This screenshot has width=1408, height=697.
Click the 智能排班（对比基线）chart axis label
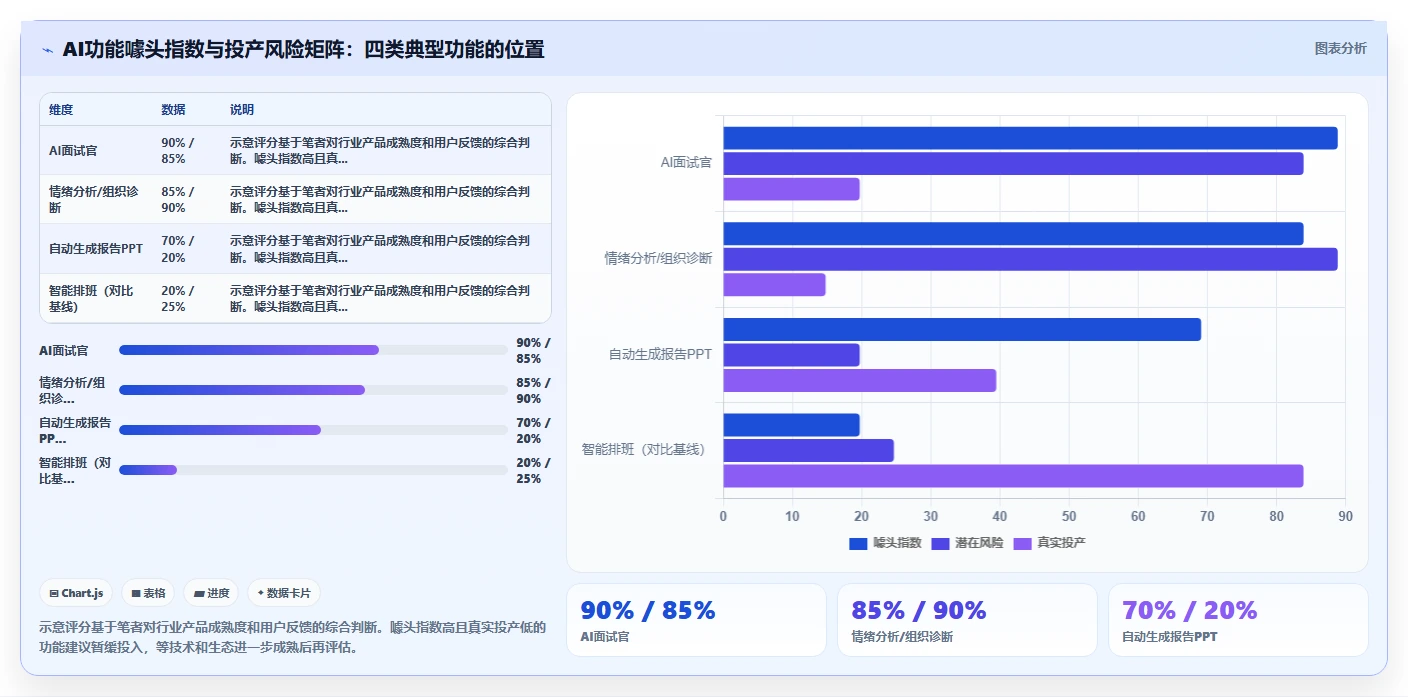pyautogui.click(x=646, y=450)
